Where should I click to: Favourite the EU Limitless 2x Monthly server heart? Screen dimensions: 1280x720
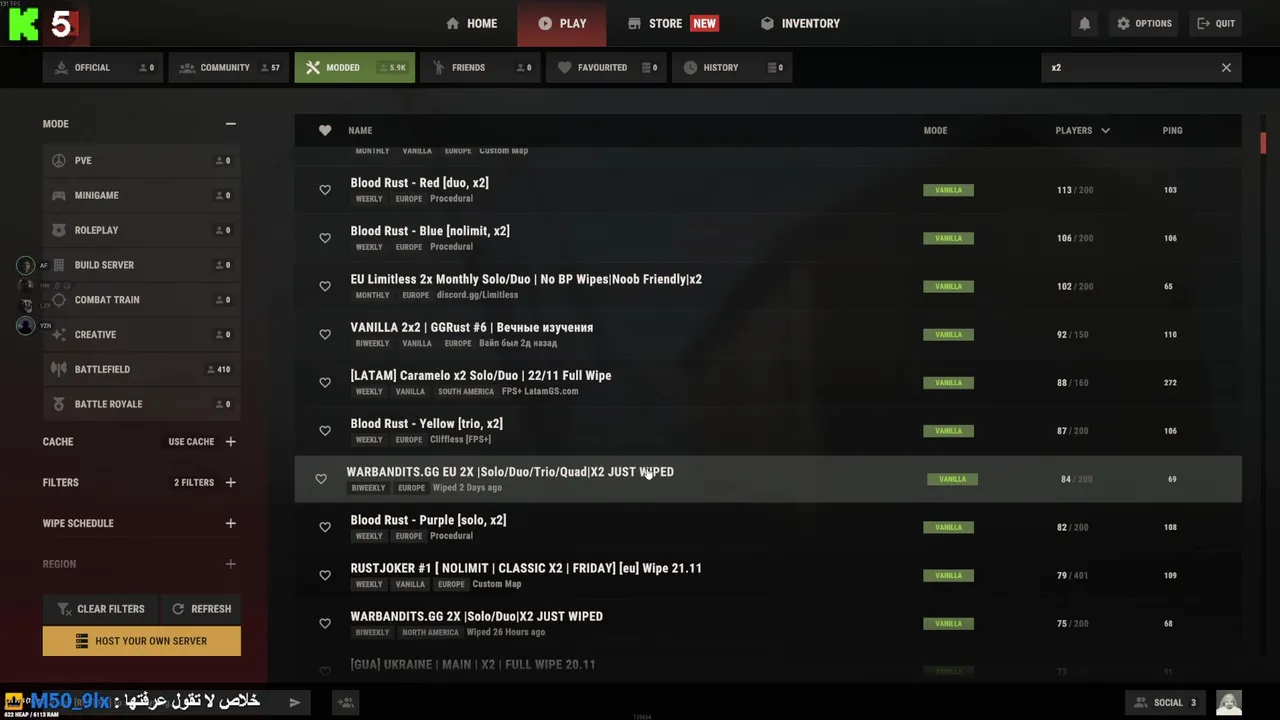pyautogui.click(x=325, y=286)
